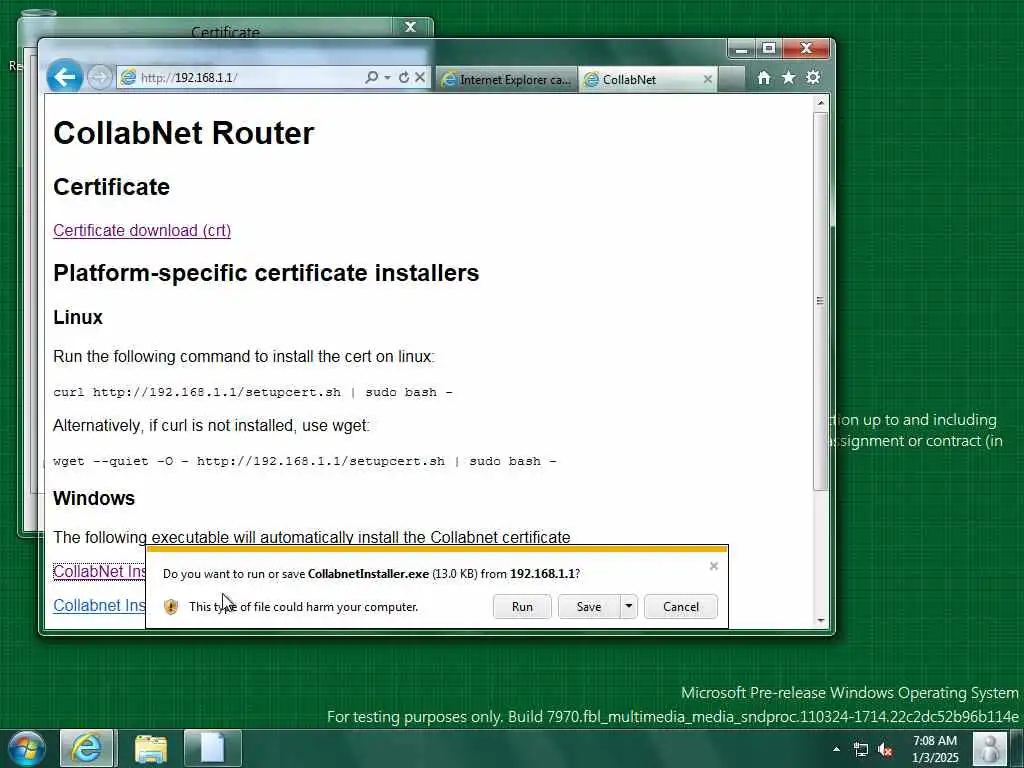Click the network tray icon
Image resolution: width=1024 pixels, height=768 pixels.
tap(861, 750)
